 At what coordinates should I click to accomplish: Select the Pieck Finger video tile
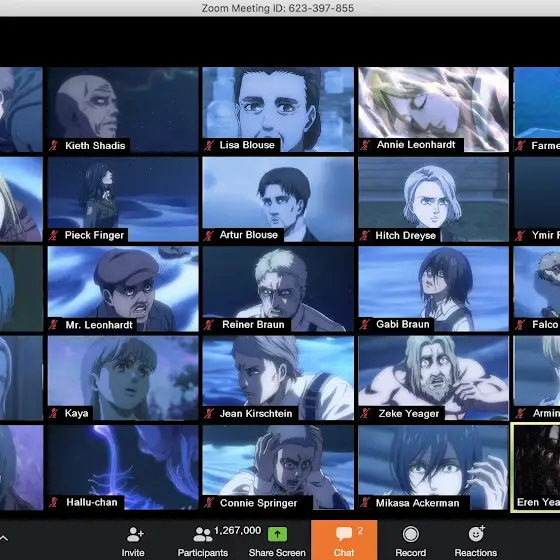point(123,199)
